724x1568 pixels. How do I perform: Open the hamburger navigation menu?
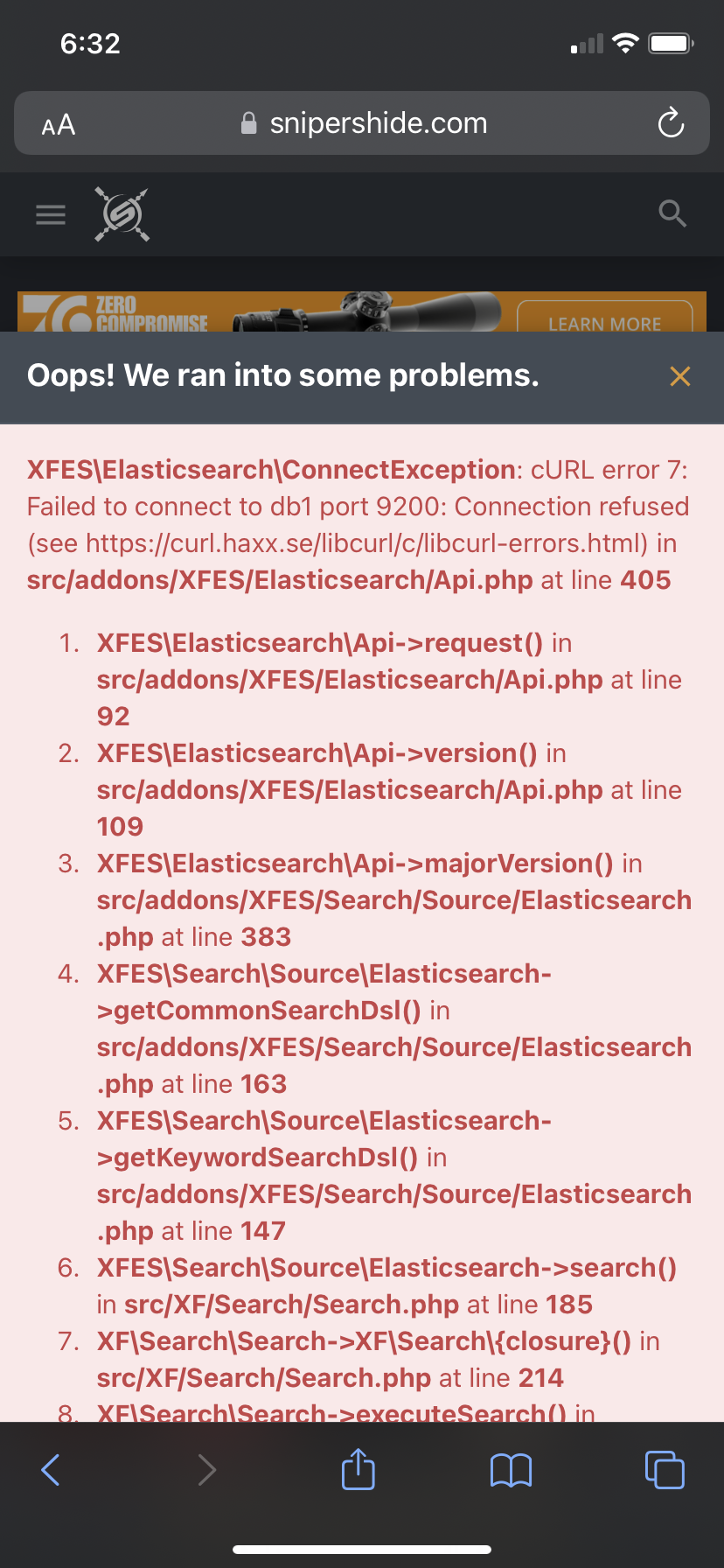51,214
